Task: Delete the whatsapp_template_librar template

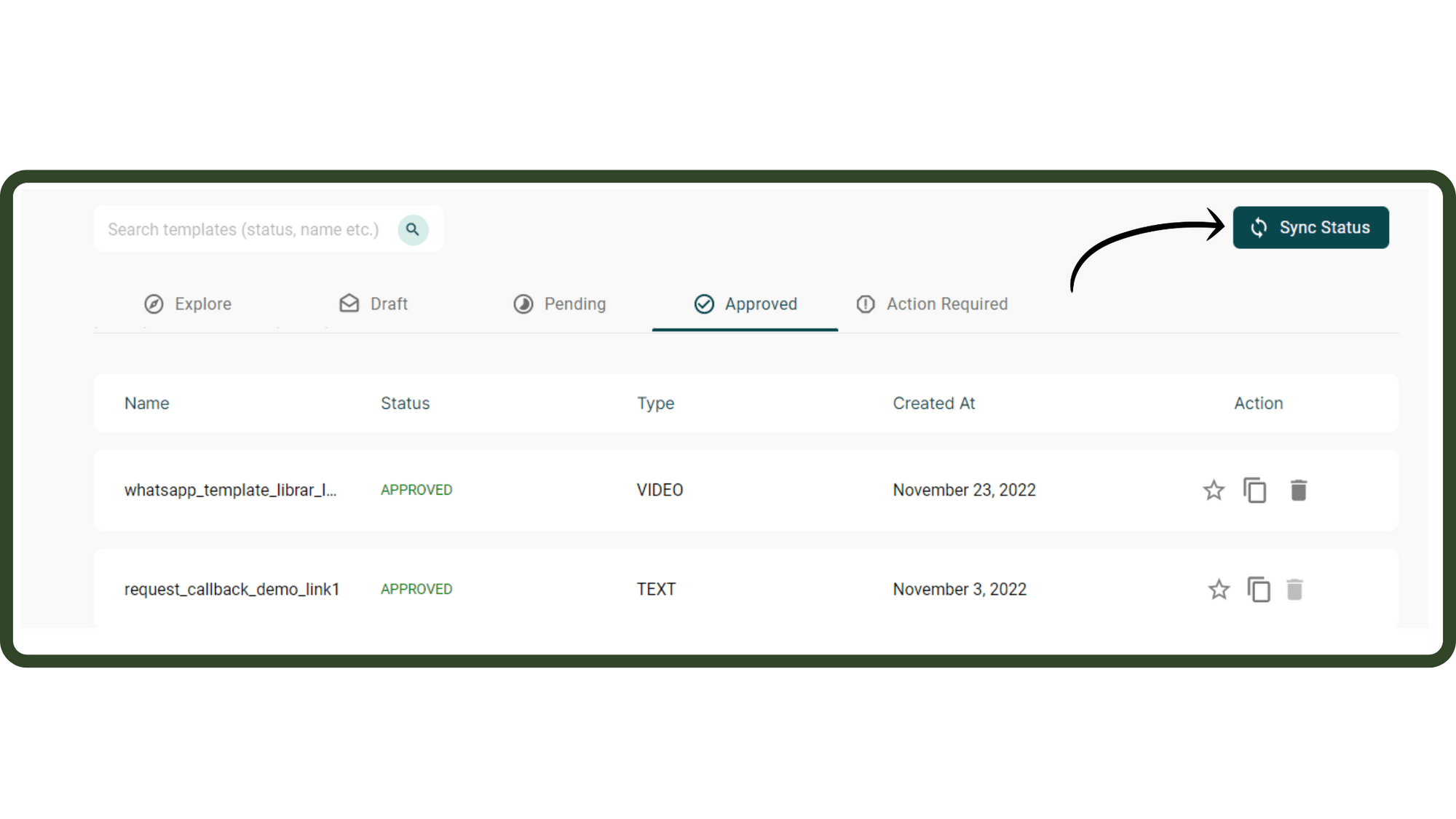Action: coord(1298,490)
